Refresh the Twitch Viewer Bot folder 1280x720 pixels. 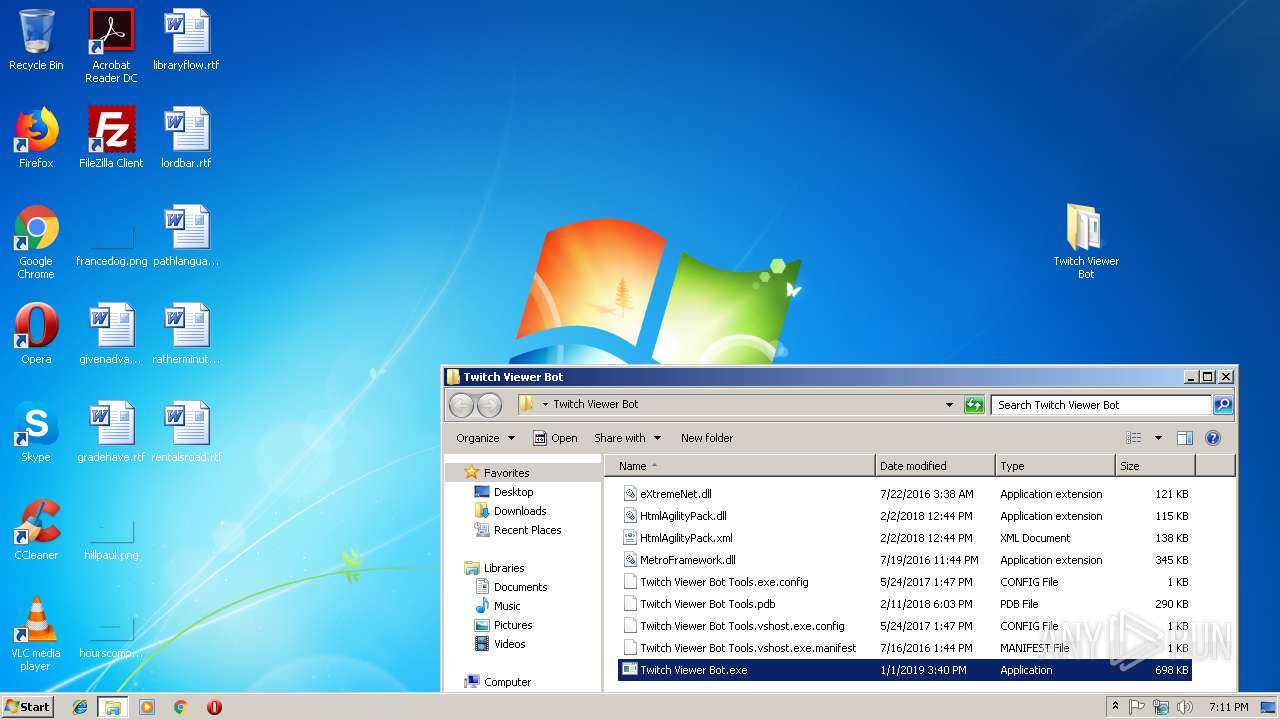(974, 405)
